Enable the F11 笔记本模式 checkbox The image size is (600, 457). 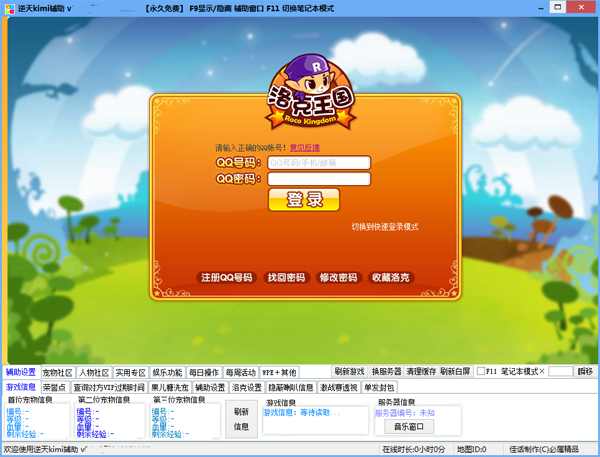click(481, 371)
